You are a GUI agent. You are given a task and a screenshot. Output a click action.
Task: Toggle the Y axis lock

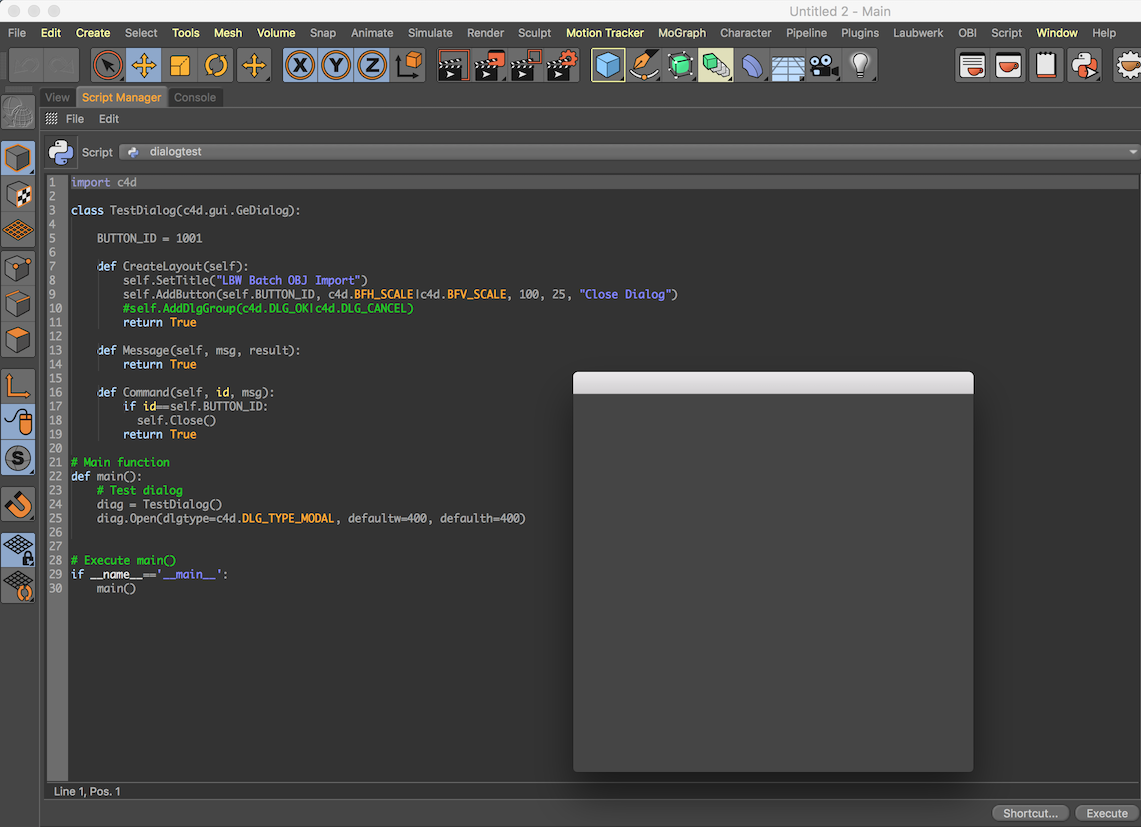coord(336,66)
